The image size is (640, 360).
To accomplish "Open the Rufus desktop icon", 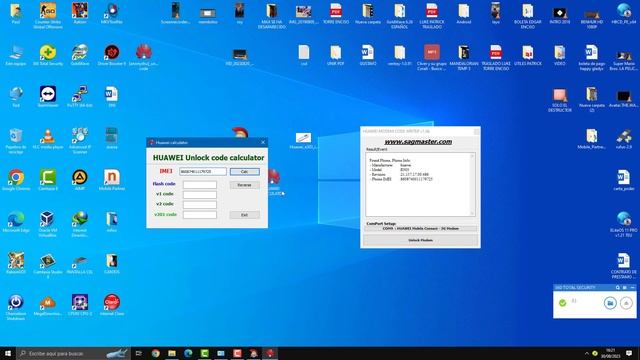I will click(x=624, y=139).
